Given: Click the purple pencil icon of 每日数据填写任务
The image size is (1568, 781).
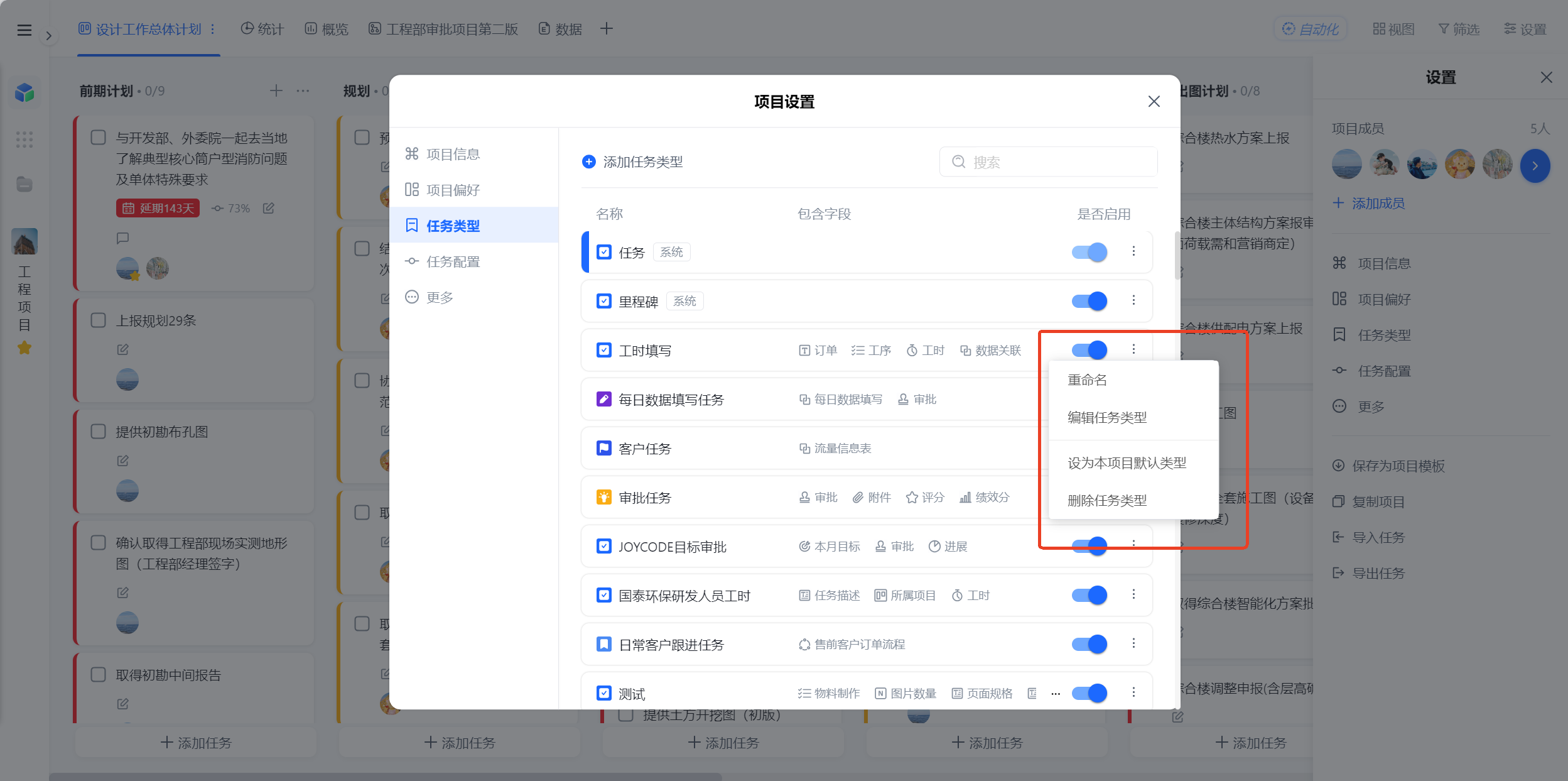Looking at the screenshot, I should (603, 399).
